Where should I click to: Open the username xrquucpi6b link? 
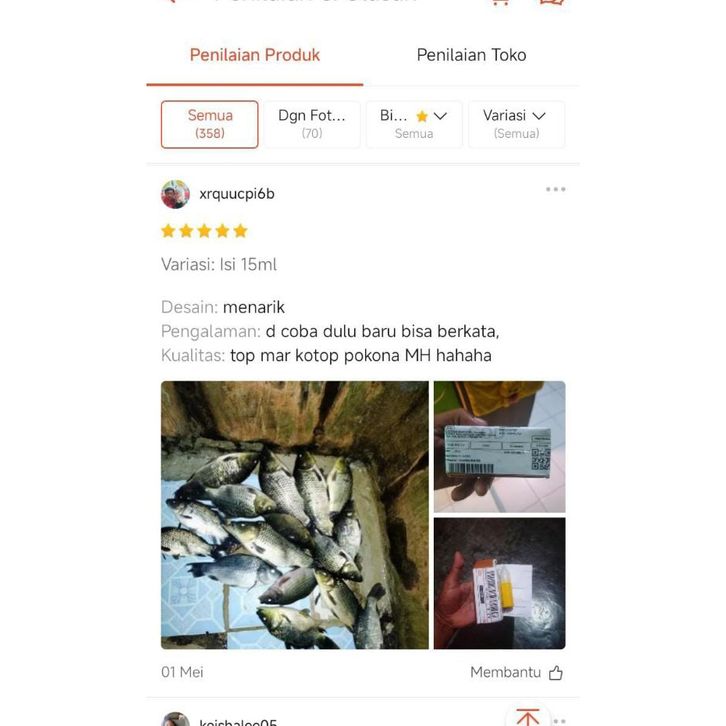tap(237, 194)
